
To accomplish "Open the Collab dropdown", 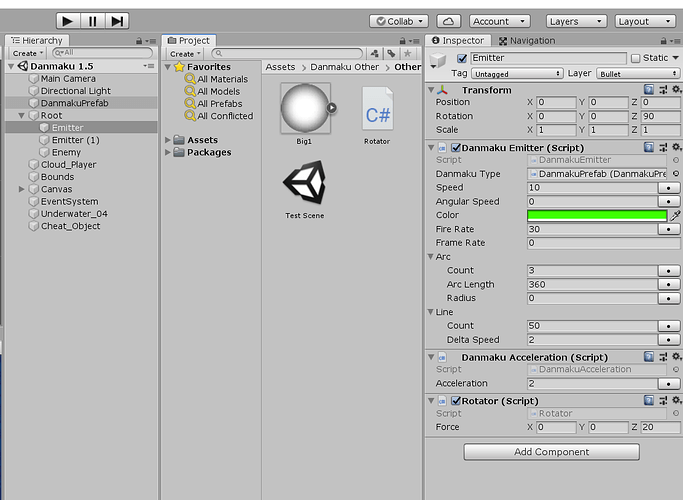I will (x=399, y=21).
